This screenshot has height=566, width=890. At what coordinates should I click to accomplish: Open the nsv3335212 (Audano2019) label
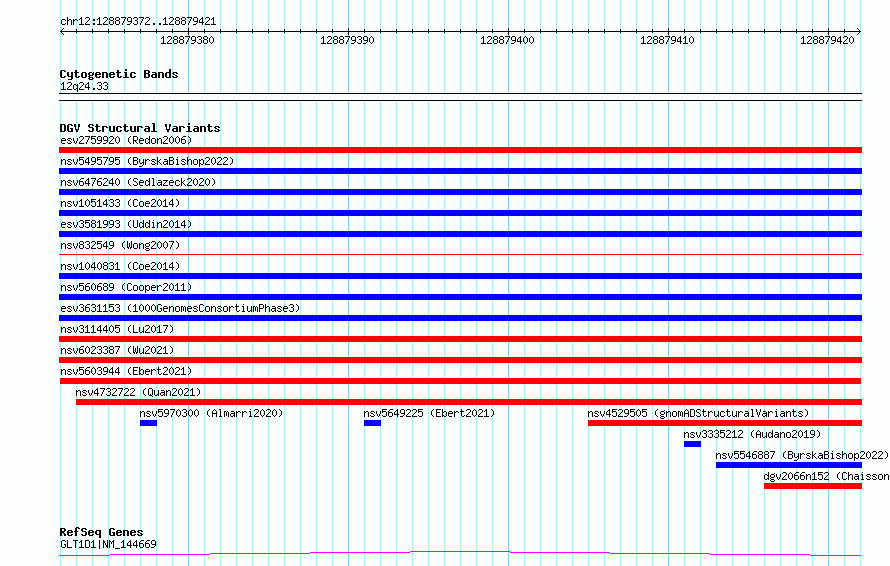click(x=752, y=434)
